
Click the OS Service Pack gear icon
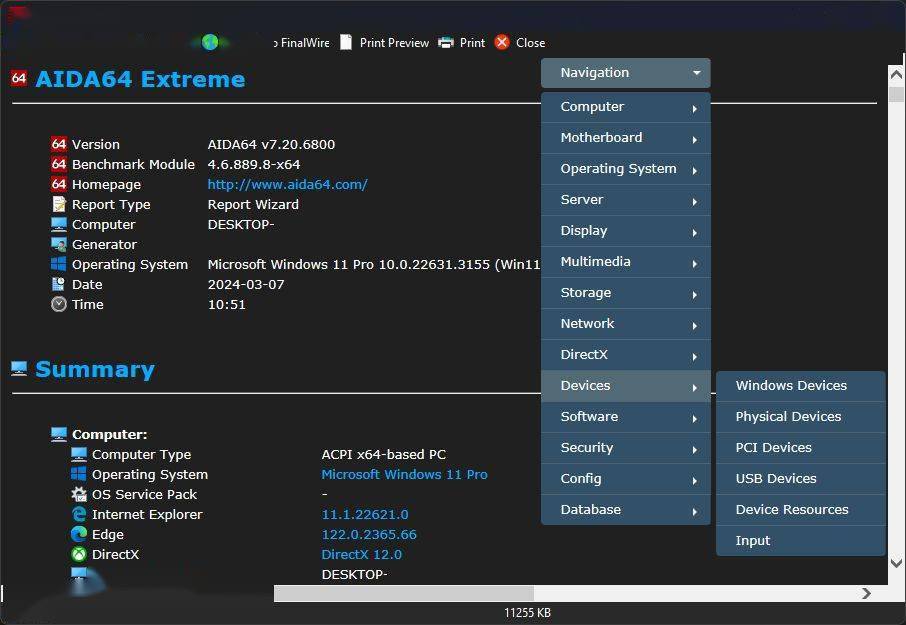(79, 494)
